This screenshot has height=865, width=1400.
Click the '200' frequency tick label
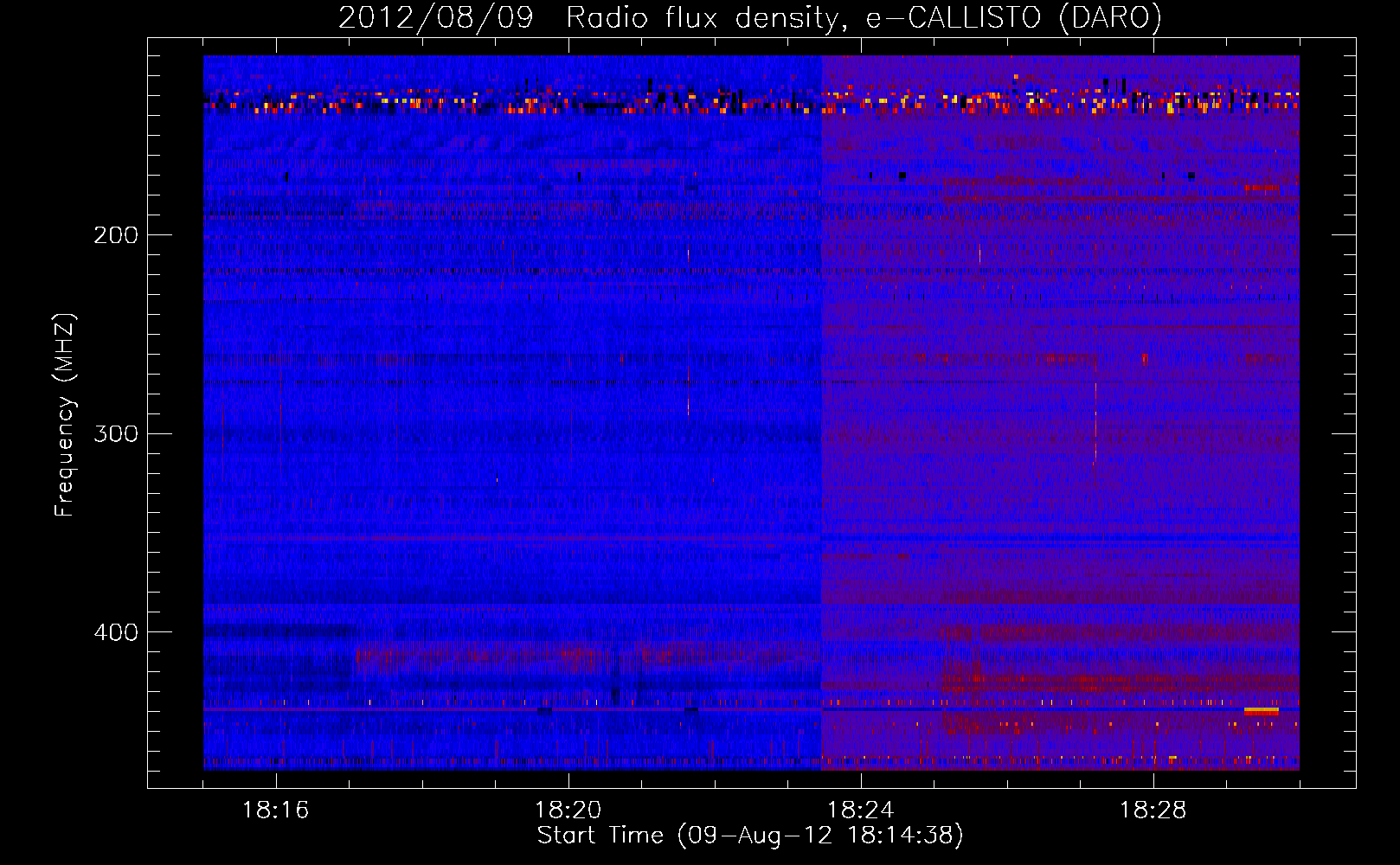[x=116, y=235]
